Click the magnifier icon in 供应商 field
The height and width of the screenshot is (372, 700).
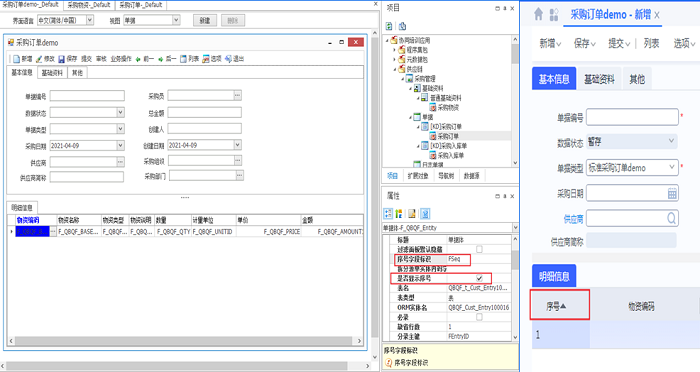671,218
